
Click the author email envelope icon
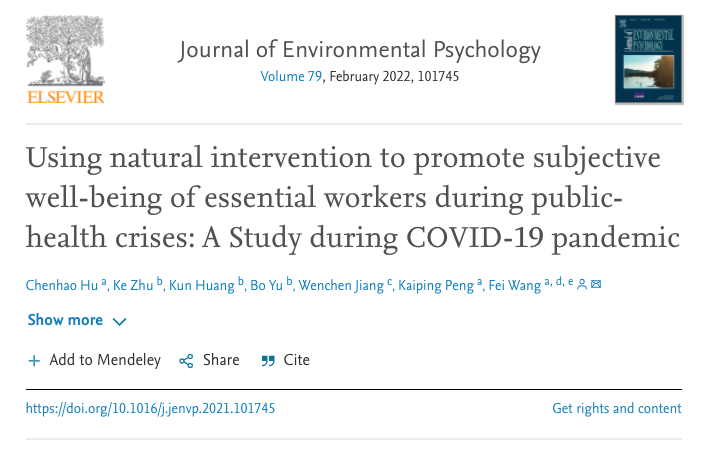[x=596, y=285]
